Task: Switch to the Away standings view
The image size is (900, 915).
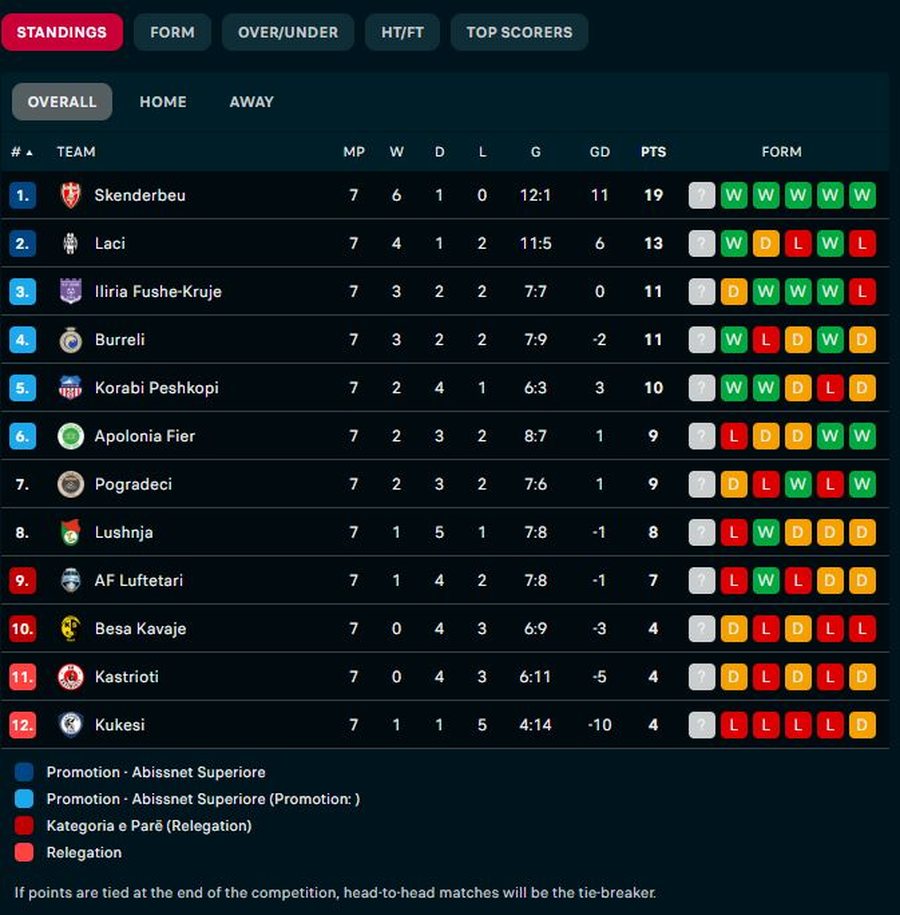Action: [x=251, y=102]
